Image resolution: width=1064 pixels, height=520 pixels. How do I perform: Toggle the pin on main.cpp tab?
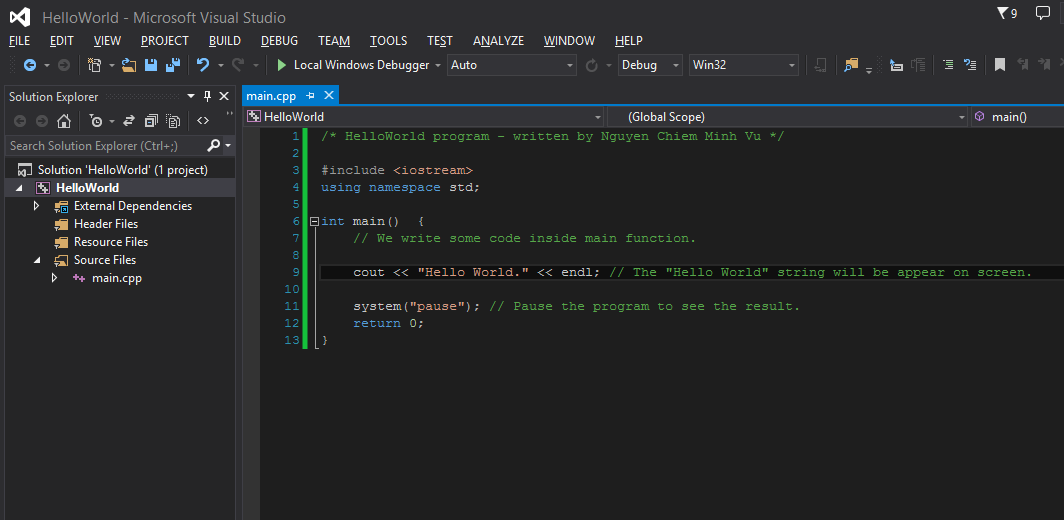pos(311,96)
